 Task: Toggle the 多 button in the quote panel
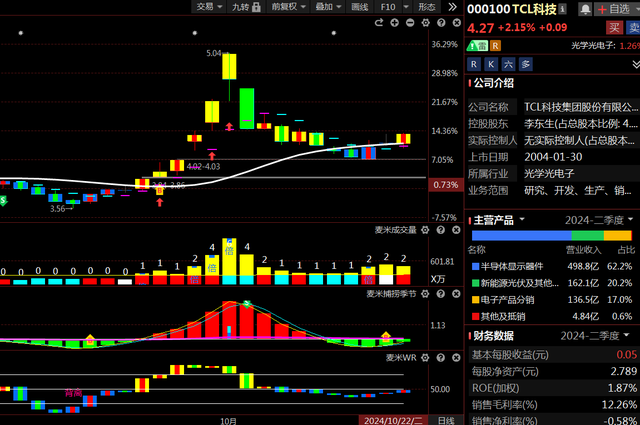(526, 63)
